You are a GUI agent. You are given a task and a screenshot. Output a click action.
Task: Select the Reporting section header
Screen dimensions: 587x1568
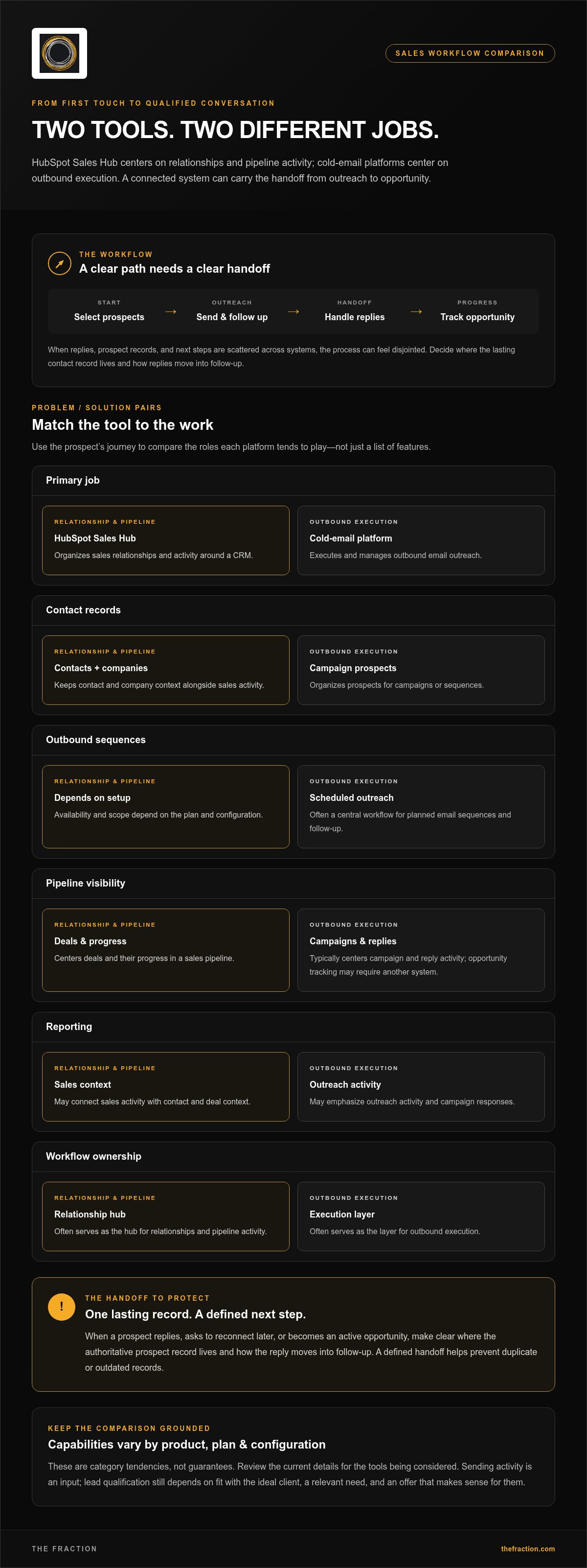click(293, 1027)
